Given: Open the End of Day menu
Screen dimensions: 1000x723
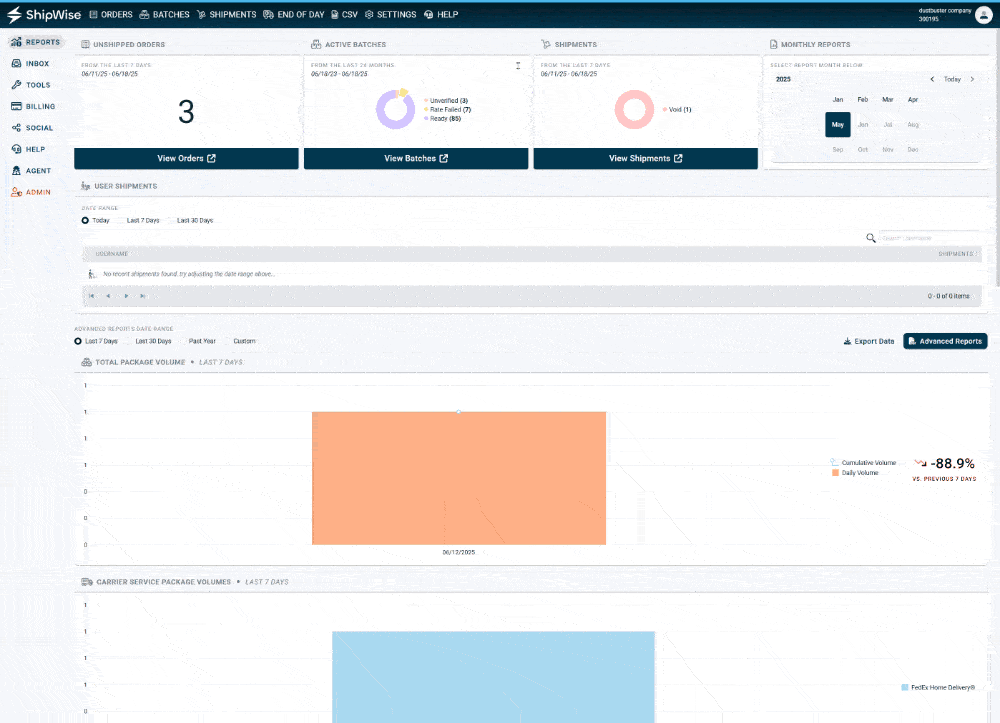Looking at the screenshot, I should coord(294,14).
